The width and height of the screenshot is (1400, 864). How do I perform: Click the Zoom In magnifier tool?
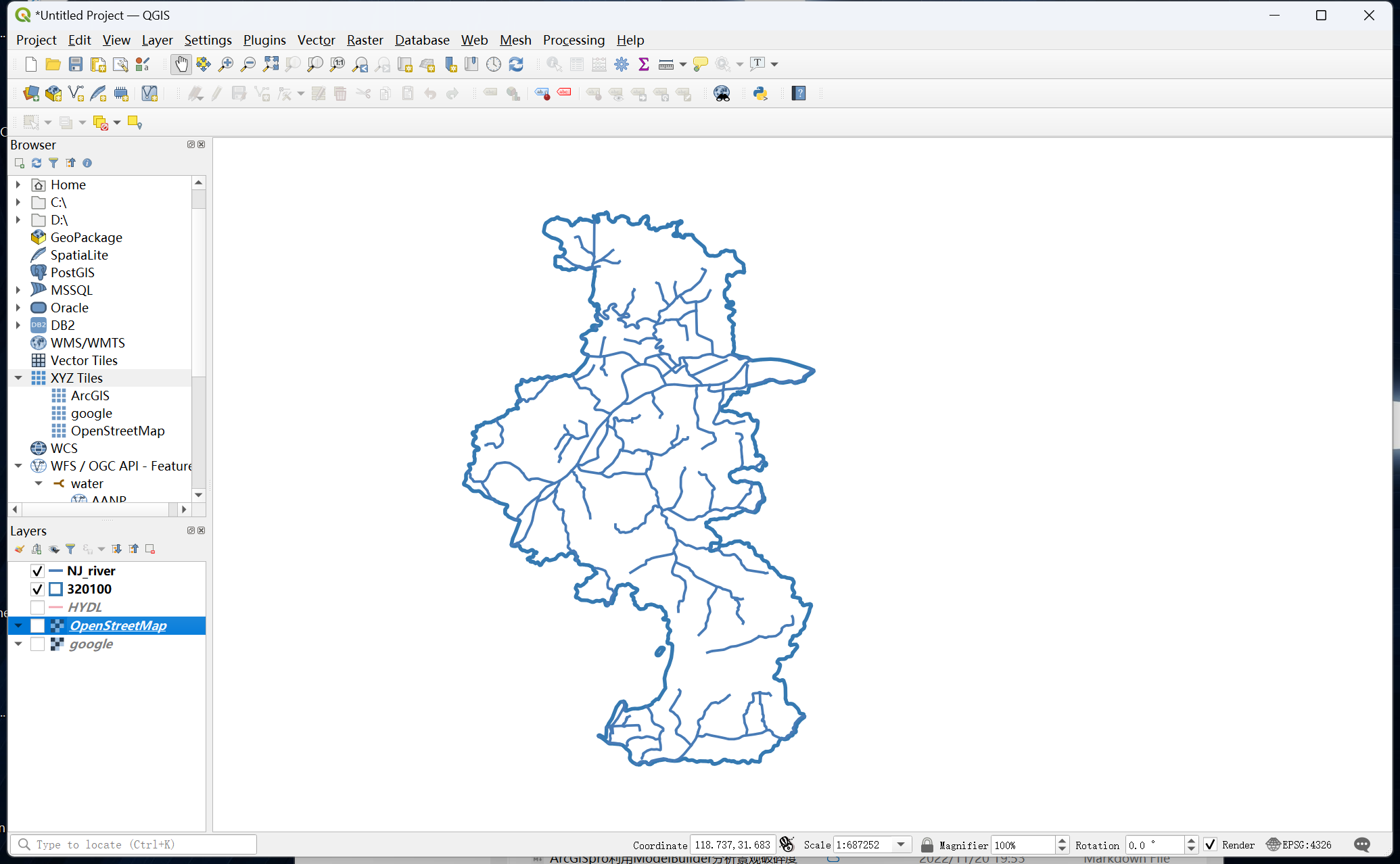226,64
